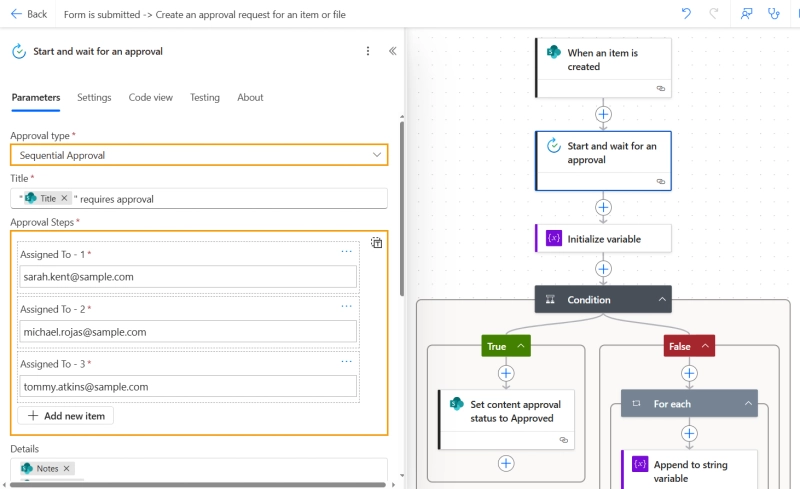Open the Flow checker stethoscope icon
This screenshot has height=489, width=800.
click(x=773, y=14)
